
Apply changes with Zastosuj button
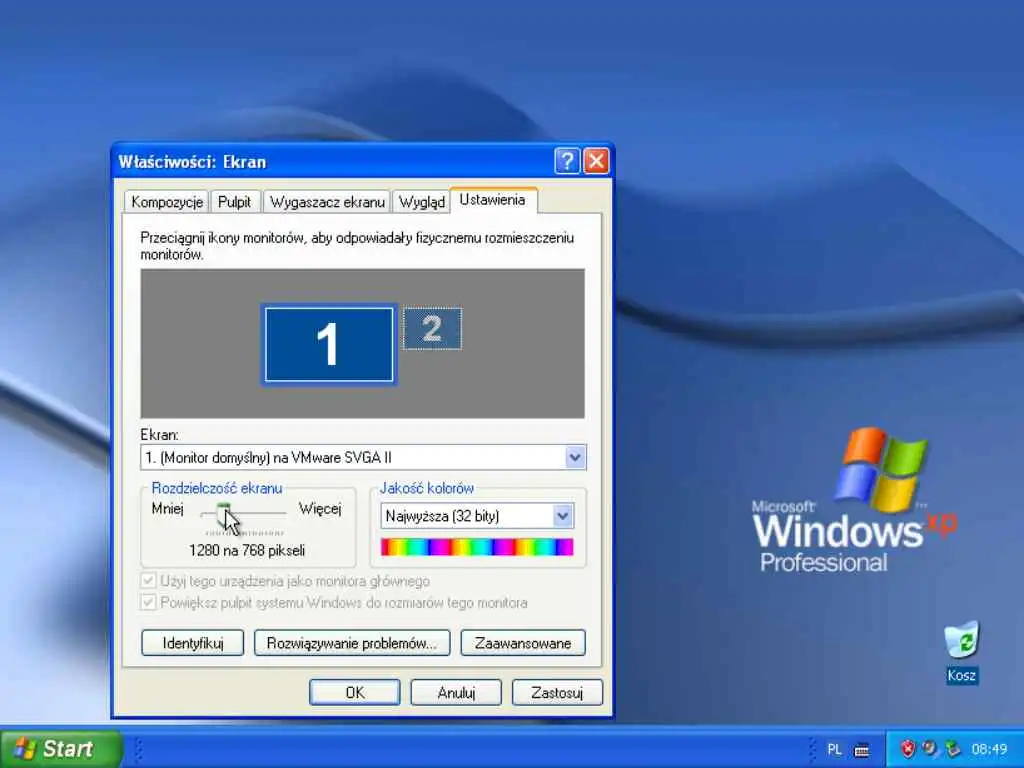(x=557, y=693)
